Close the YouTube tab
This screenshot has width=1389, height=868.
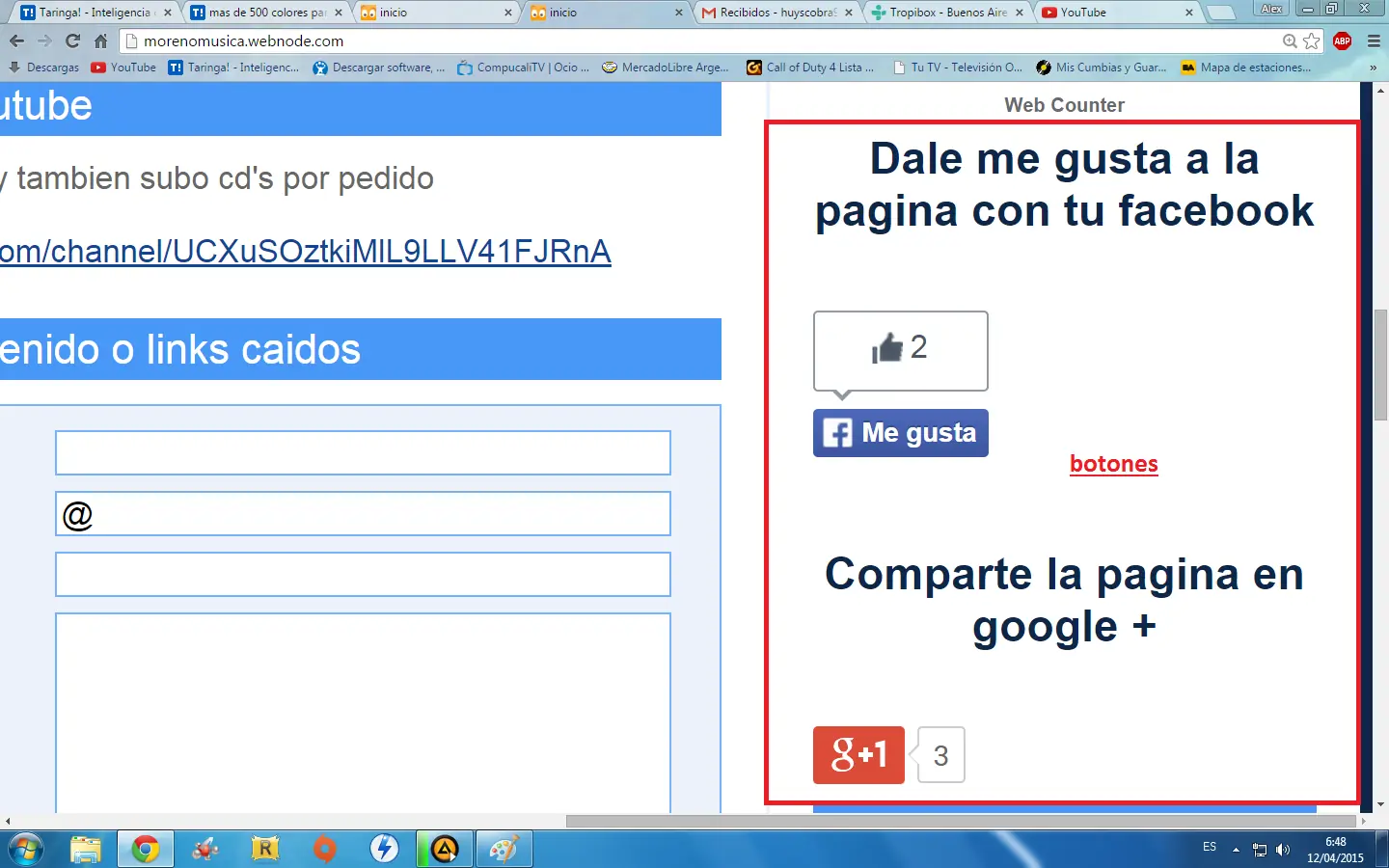1189,13
